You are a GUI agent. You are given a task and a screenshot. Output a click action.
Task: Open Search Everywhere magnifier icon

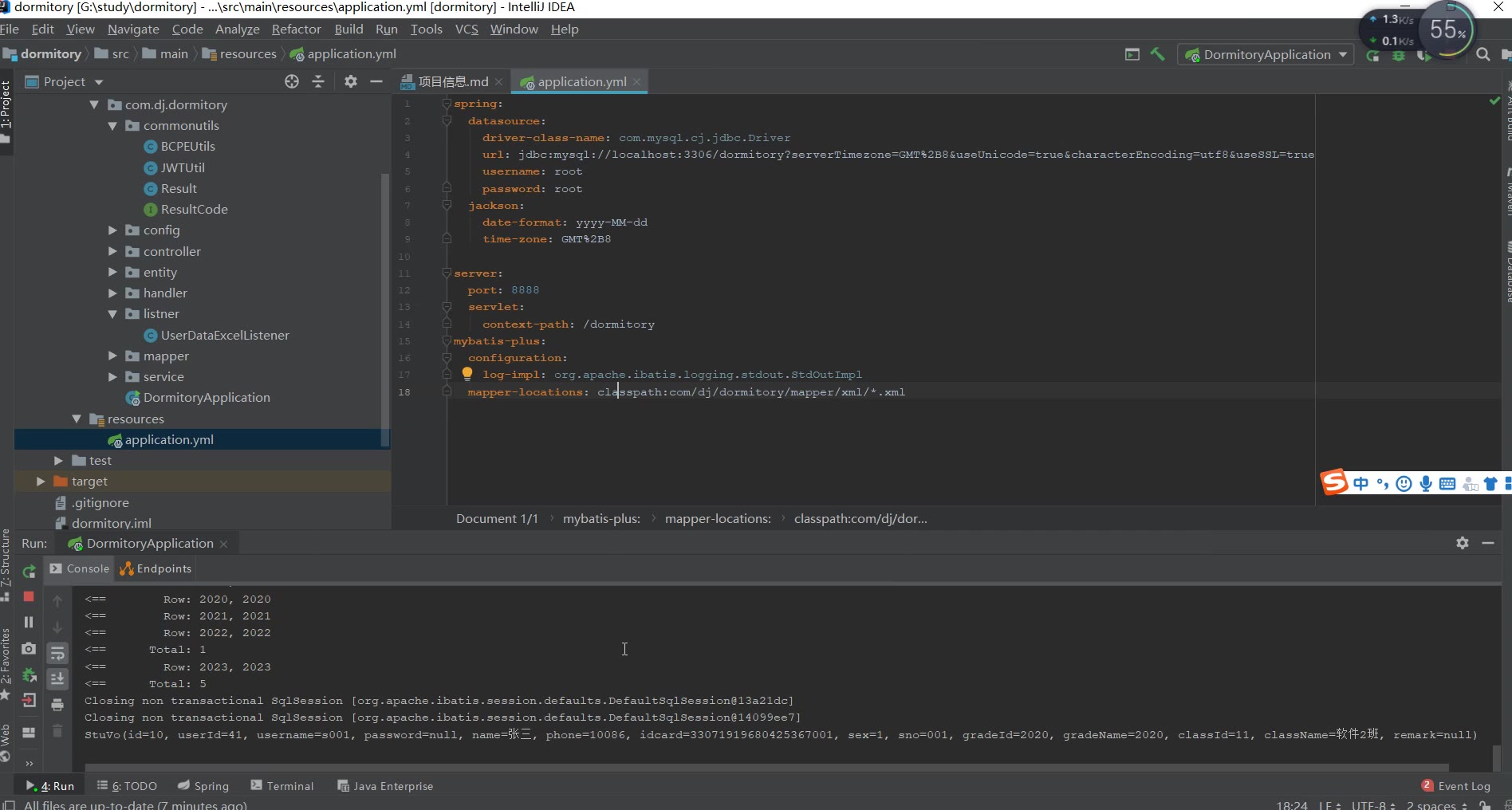1482,54
